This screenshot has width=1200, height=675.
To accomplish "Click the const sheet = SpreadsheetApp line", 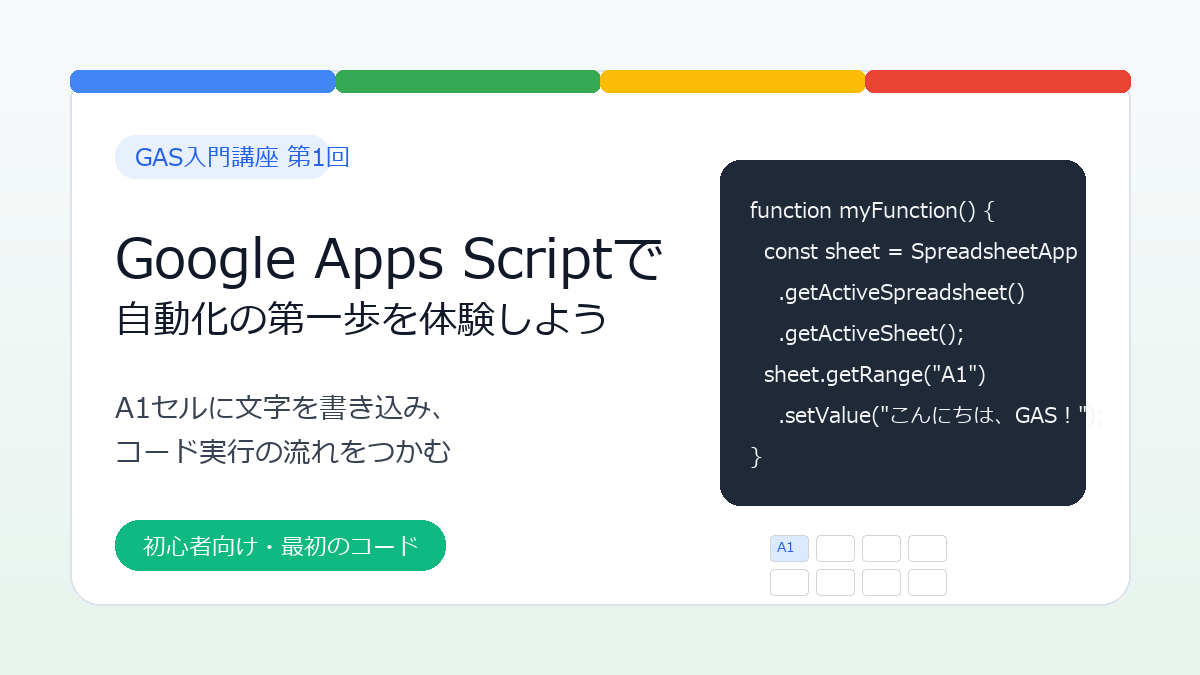I will (x=920, y=251).
